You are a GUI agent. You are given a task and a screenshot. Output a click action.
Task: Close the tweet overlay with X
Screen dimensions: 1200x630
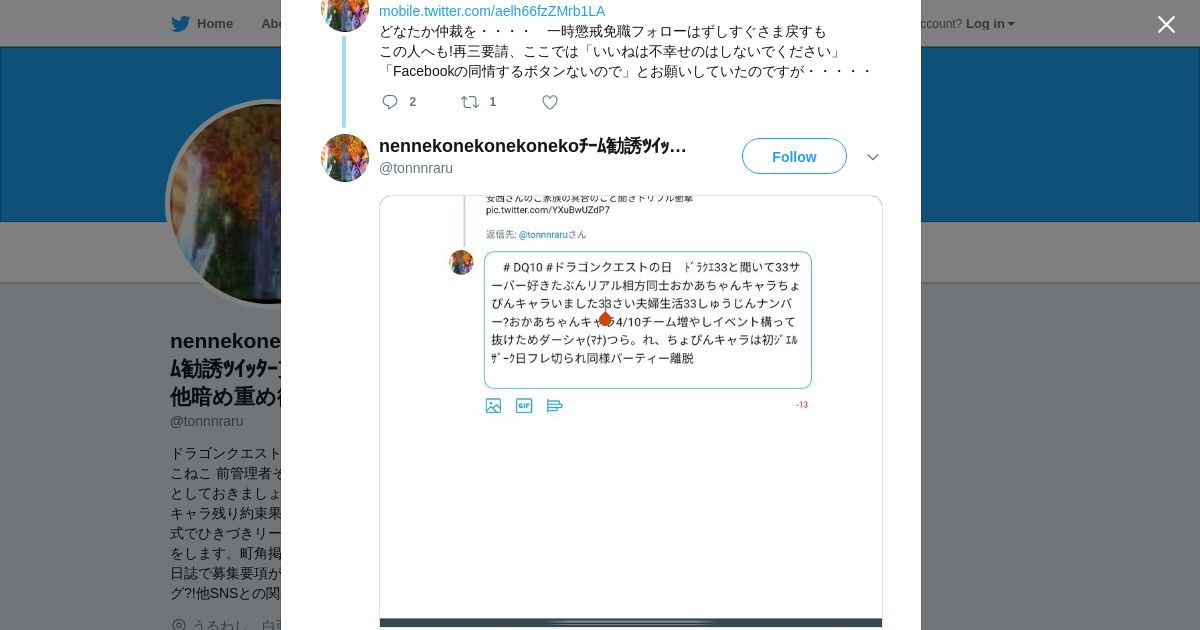point(1166,24)
